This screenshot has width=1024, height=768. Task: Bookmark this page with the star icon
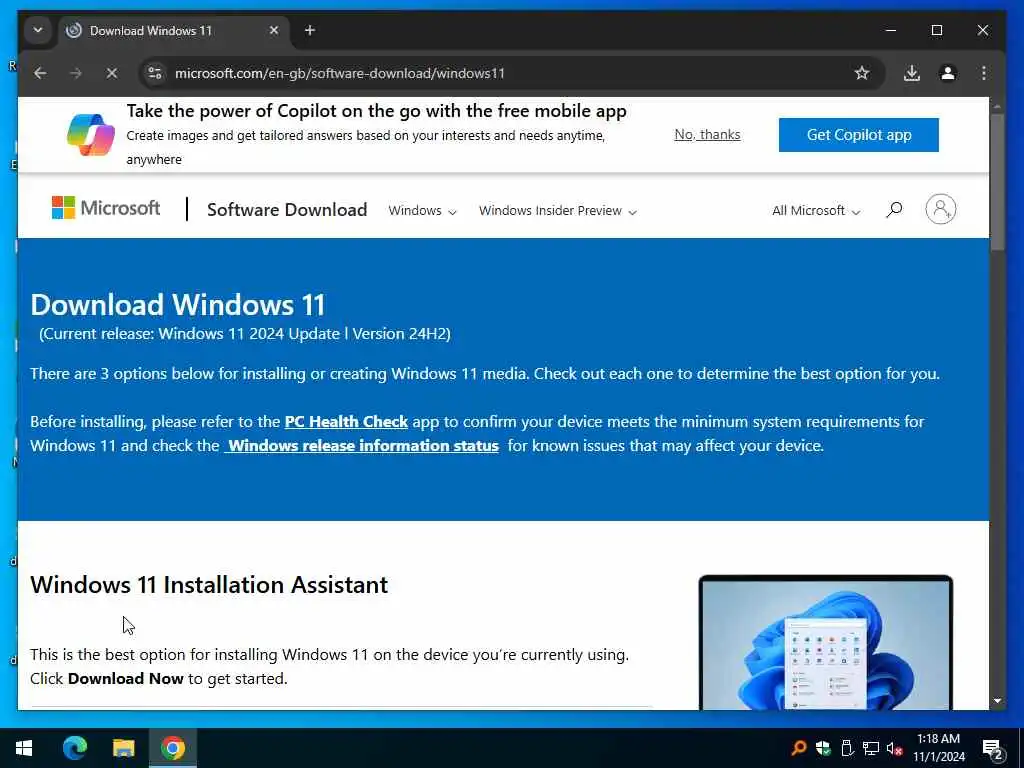pyautogui.click(x=861, y=73)
